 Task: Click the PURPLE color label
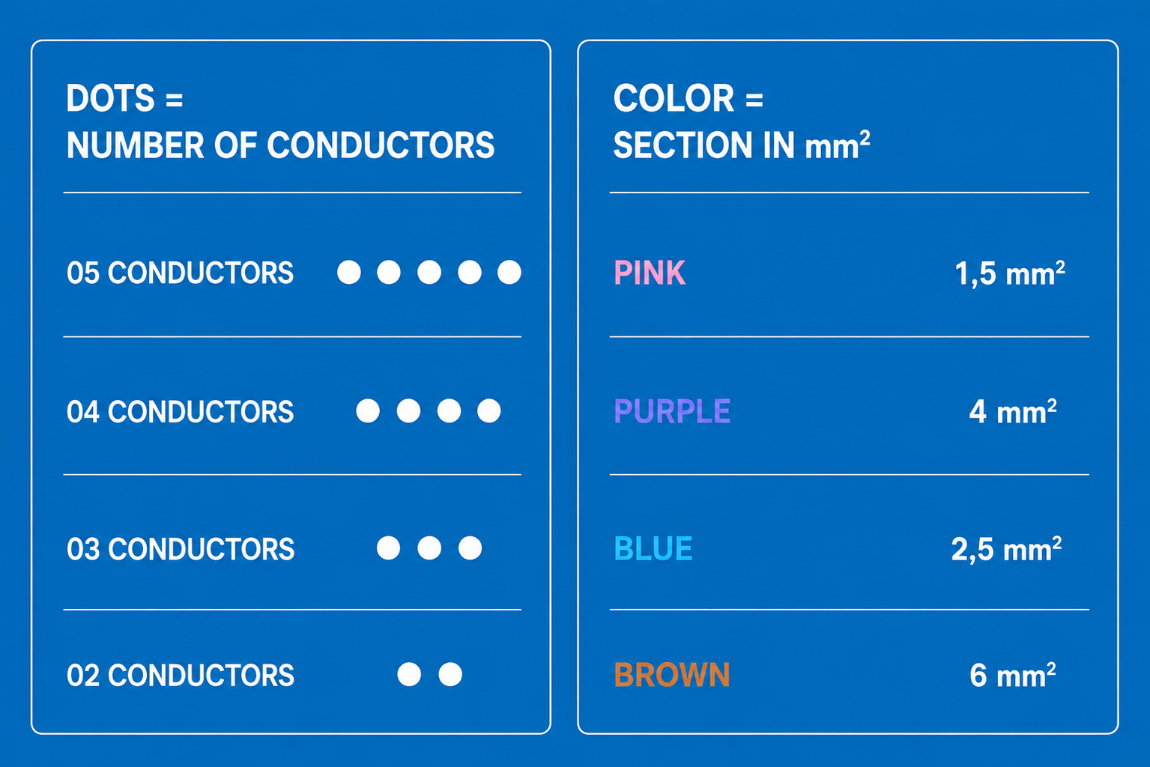click(673, 411)
